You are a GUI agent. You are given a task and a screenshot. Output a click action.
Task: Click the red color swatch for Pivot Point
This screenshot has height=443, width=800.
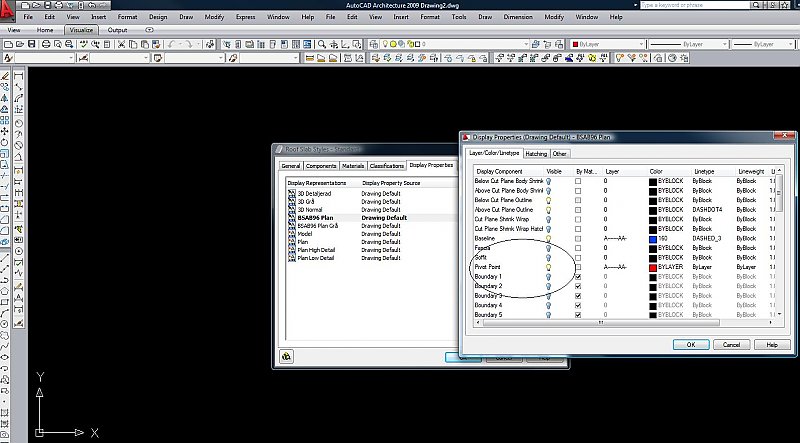653,267
